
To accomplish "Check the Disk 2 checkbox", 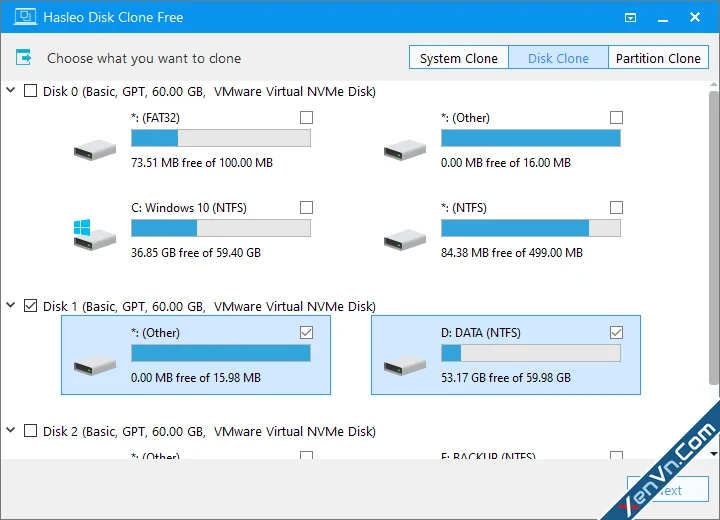I will (30, 430).
